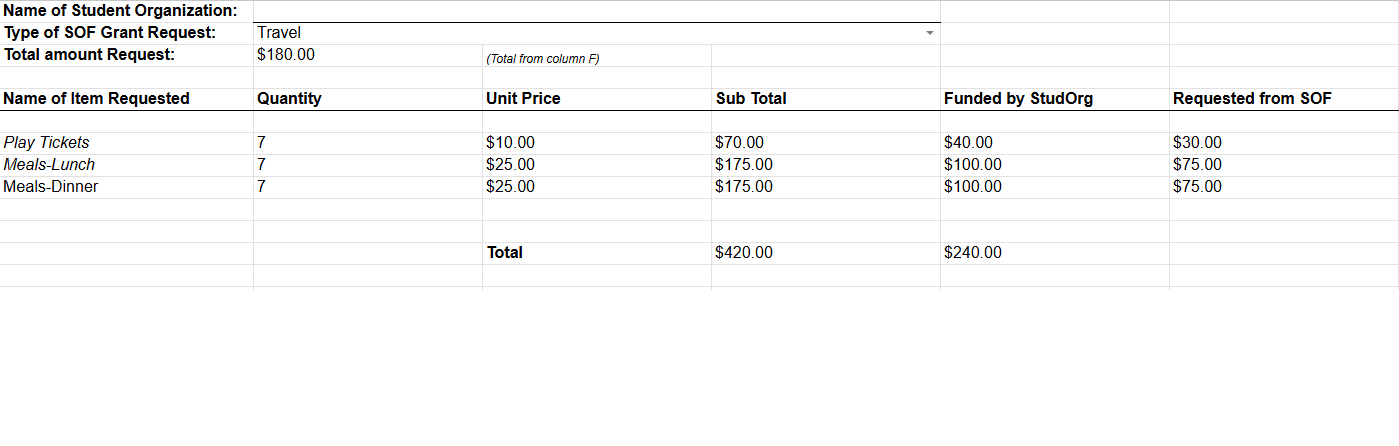The height and width of the screenshot is (446, 1399).
Task: Select the empty Student Organization name field
Action: pos(597,11)
